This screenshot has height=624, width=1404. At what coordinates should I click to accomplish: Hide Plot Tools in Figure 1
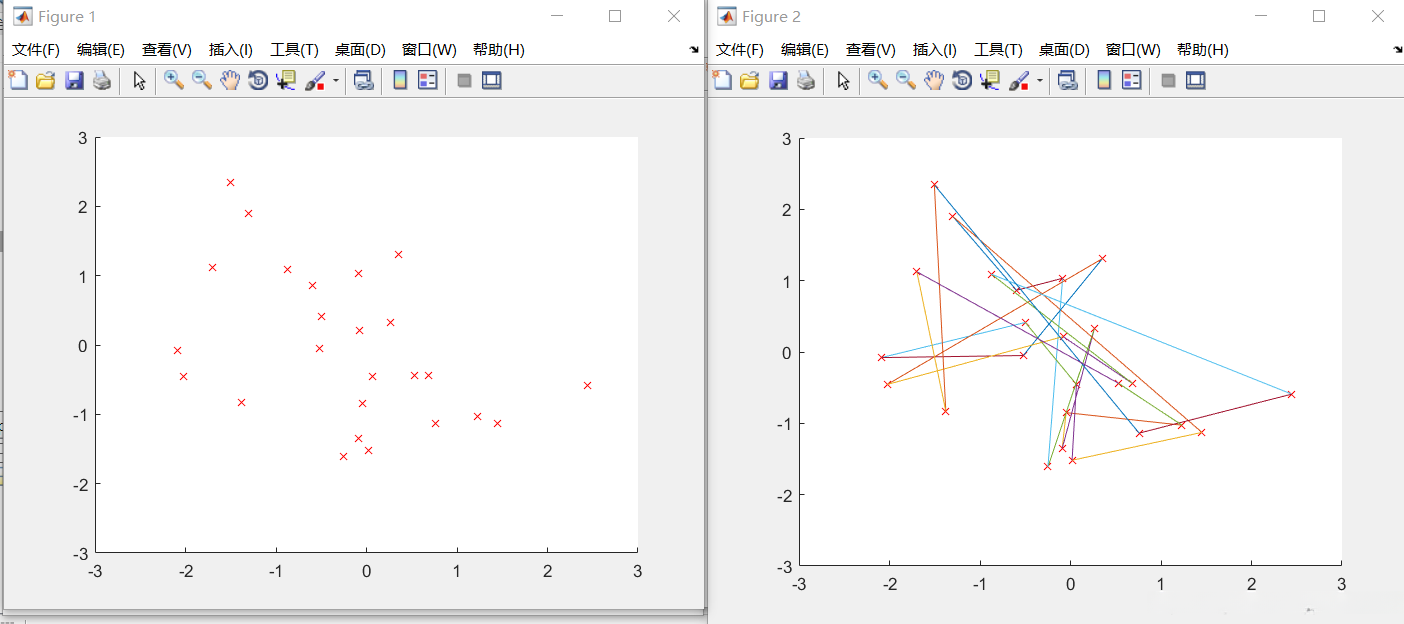(464, 81)
